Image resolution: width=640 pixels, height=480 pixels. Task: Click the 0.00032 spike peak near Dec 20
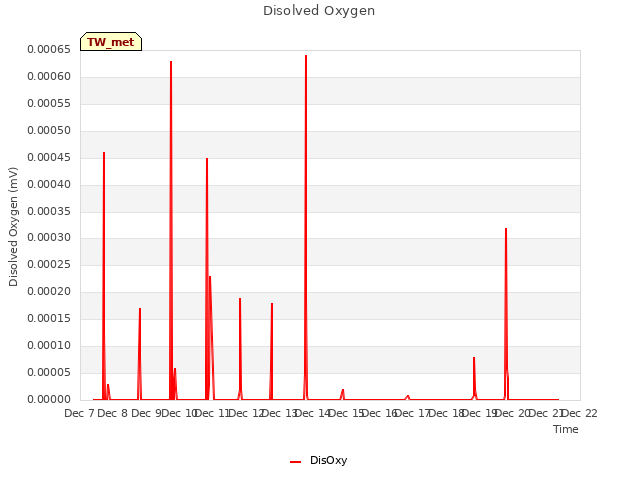506,229
